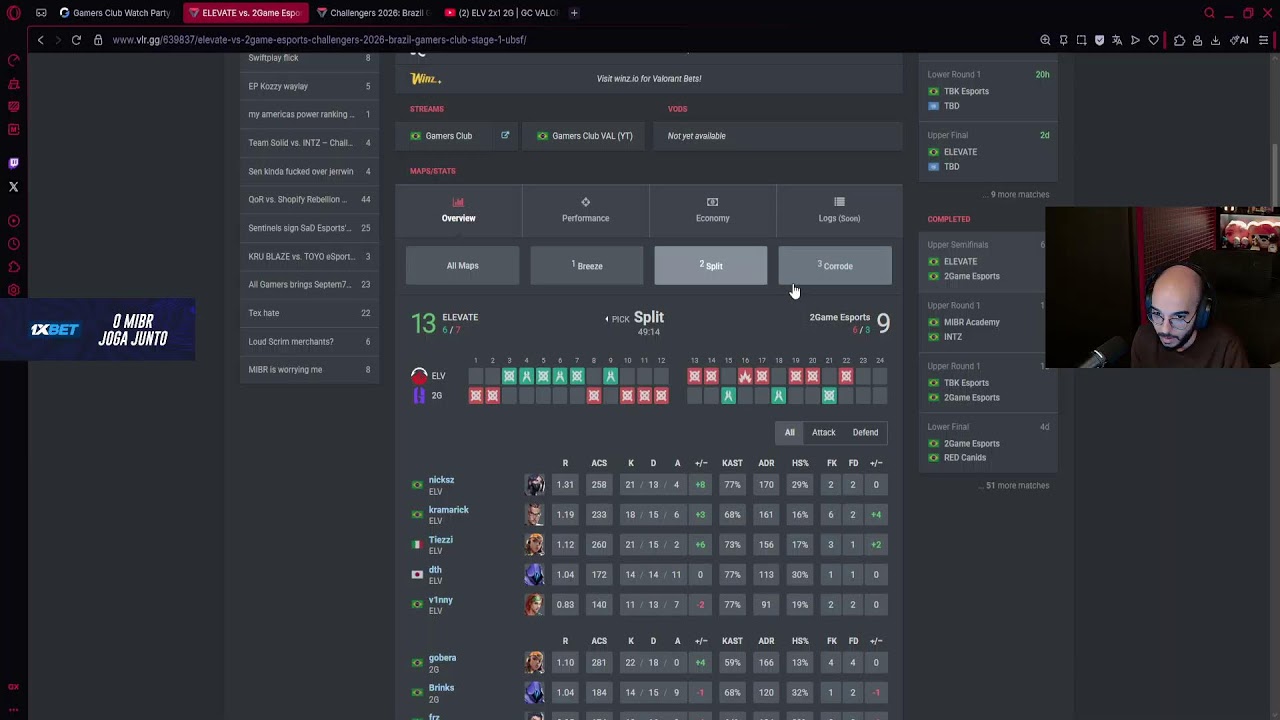Switch to the Gamers Club Watch Party tab

coord(115,13)
